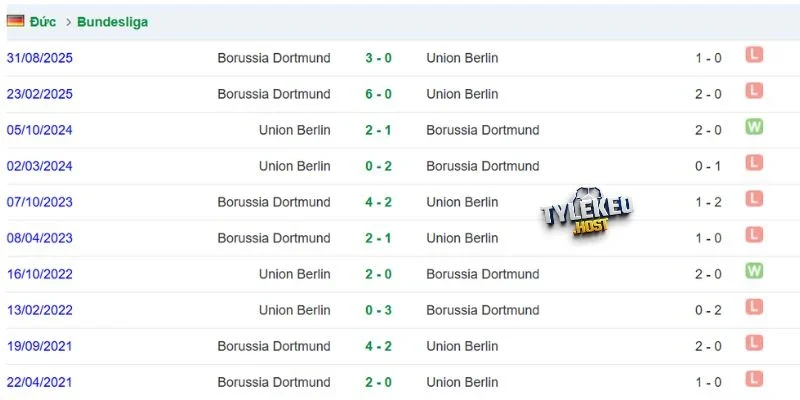Click the breadcrumb chevron before Bundesliga
This screenshot has height=400, width=800.
[x=68, y=22]
